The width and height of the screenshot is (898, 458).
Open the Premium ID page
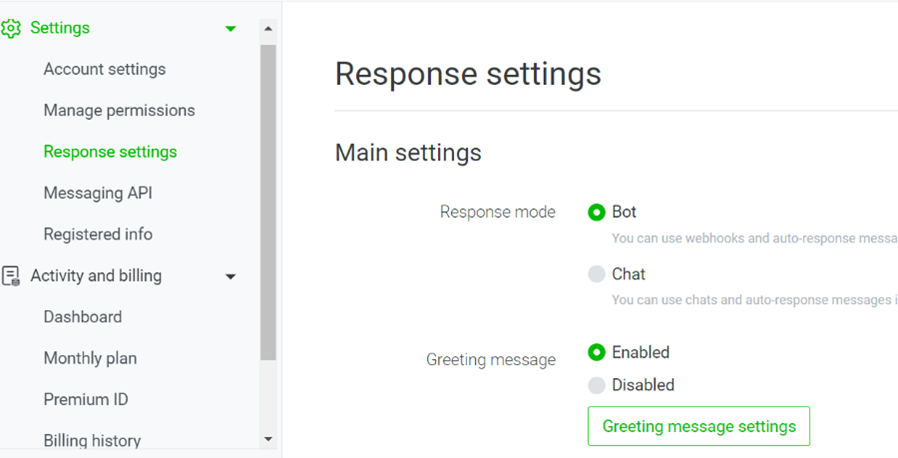click(86, 399)
